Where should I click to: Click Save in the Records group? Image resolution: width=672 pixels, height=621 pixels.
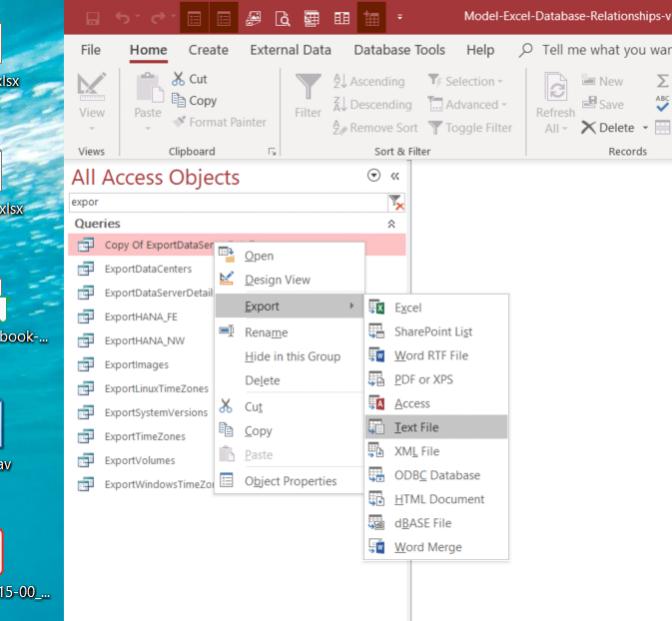click(603, 104)
